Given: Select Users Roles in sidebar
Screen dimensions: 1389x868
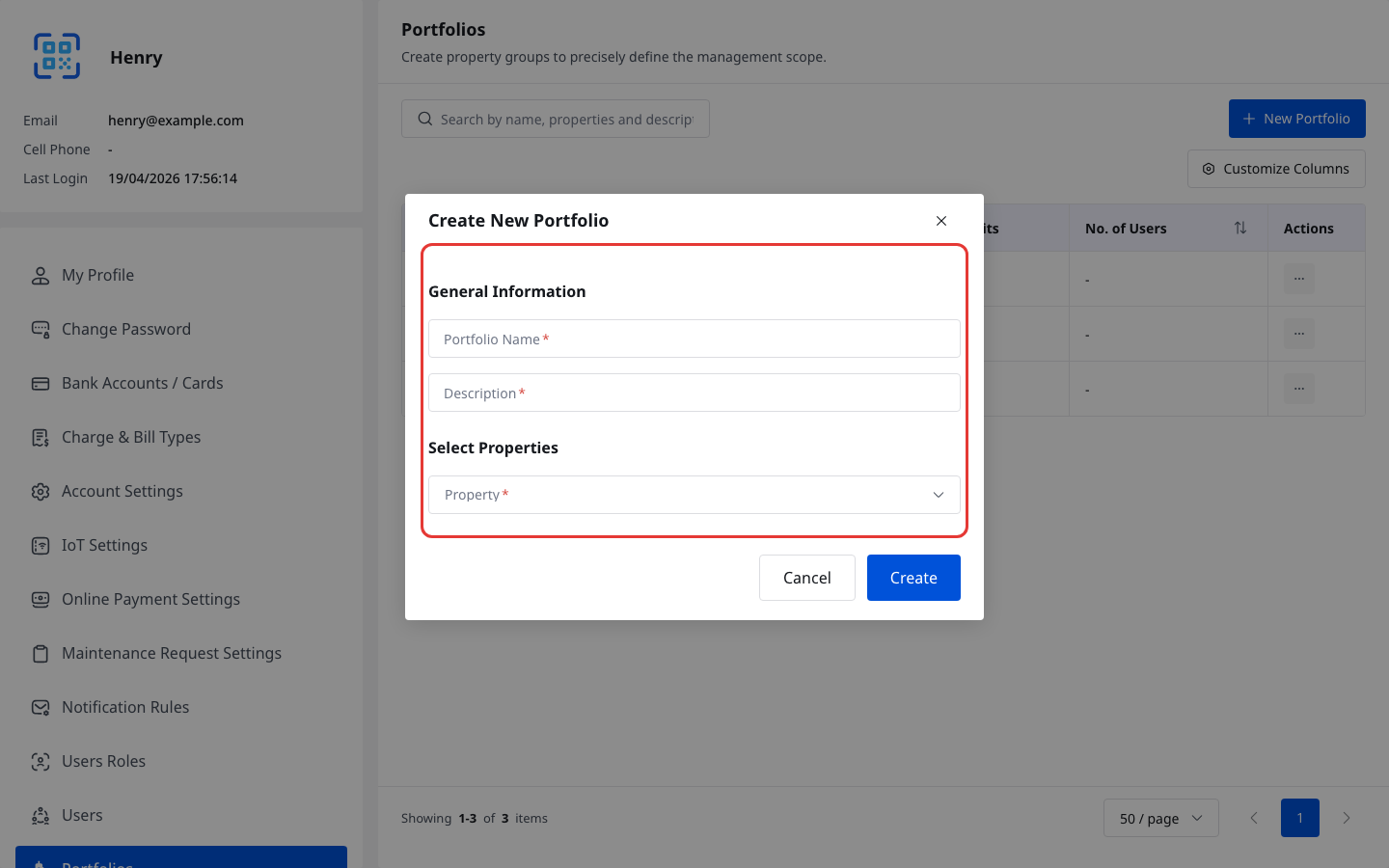Looking at the screenshot, I should (x=181, y=762).
